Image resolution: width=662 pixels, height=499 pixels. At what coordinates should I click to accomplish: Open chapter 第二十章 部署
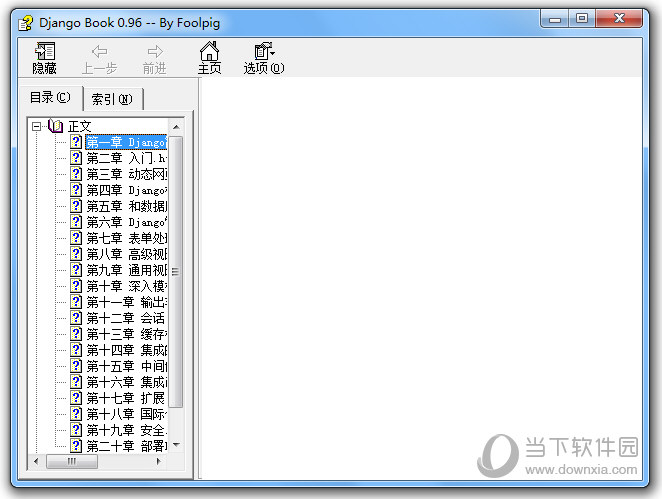[x=126, y=446]
